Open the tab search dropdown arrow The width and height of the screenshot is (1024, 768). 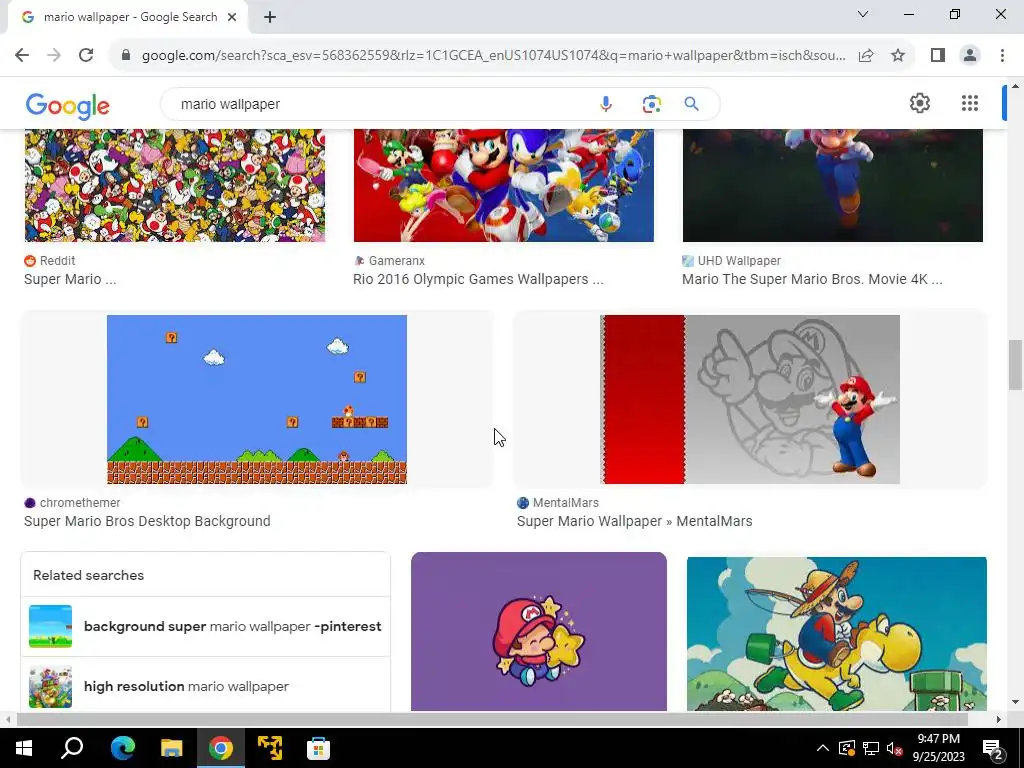pyautogui.click(x=863, y=14)
